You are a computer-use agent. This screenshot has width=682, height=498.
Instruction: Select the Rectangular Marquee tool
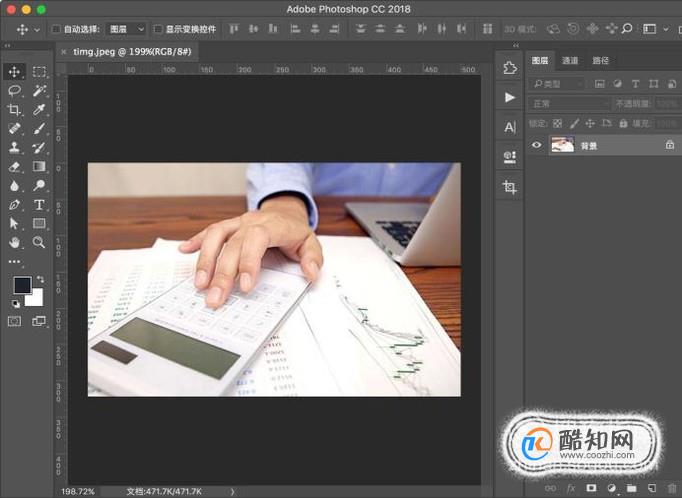tap(39, 71)
